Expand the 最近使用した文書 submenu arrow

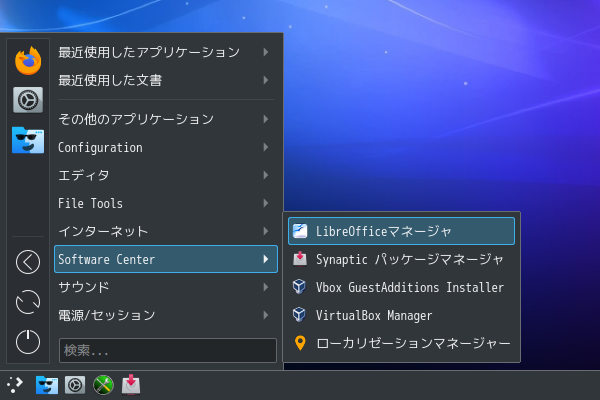(x=266, y=80)
